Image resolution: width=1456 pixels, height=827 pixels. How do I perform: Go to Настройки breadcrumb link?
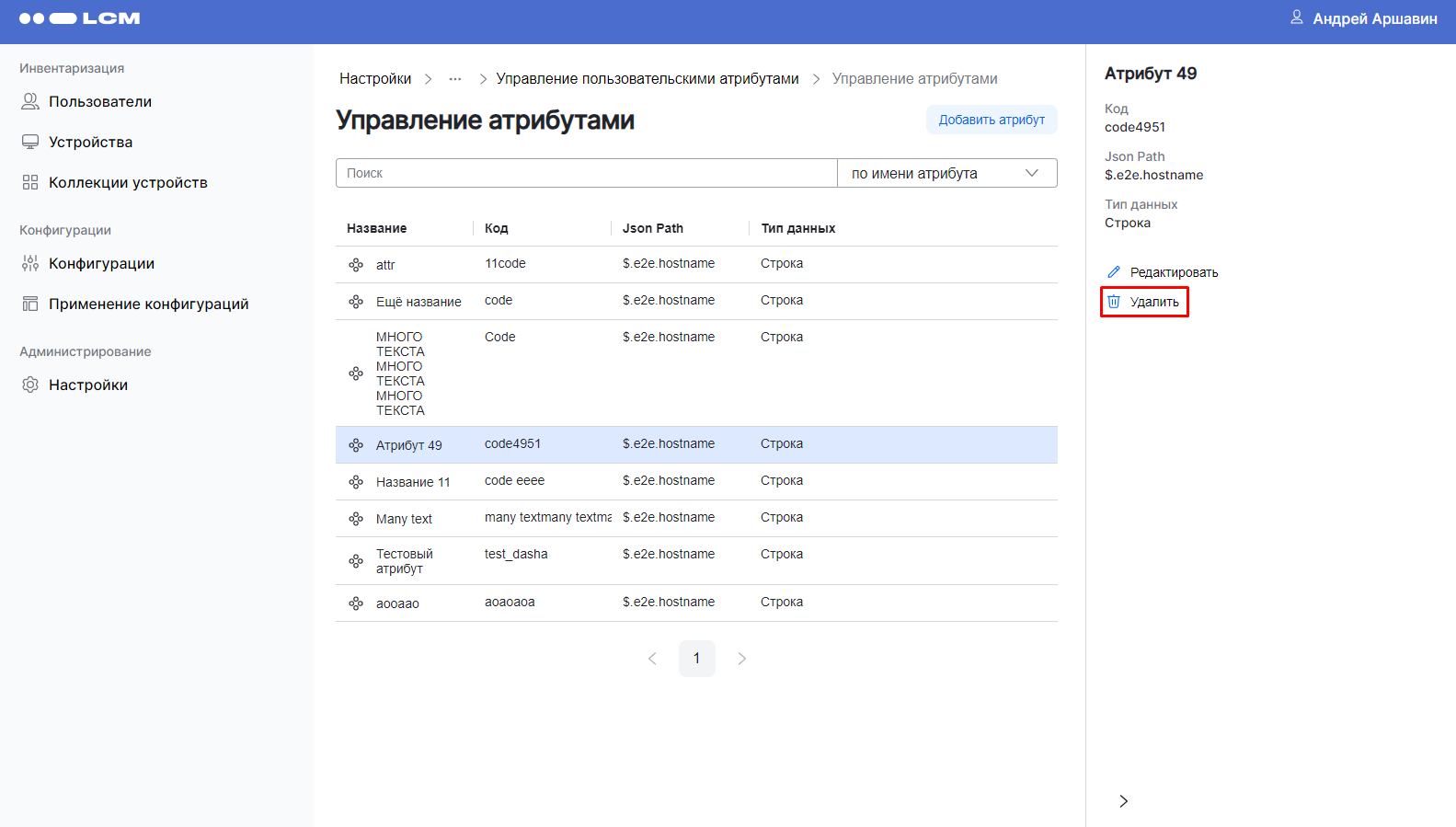coord(375,79)
